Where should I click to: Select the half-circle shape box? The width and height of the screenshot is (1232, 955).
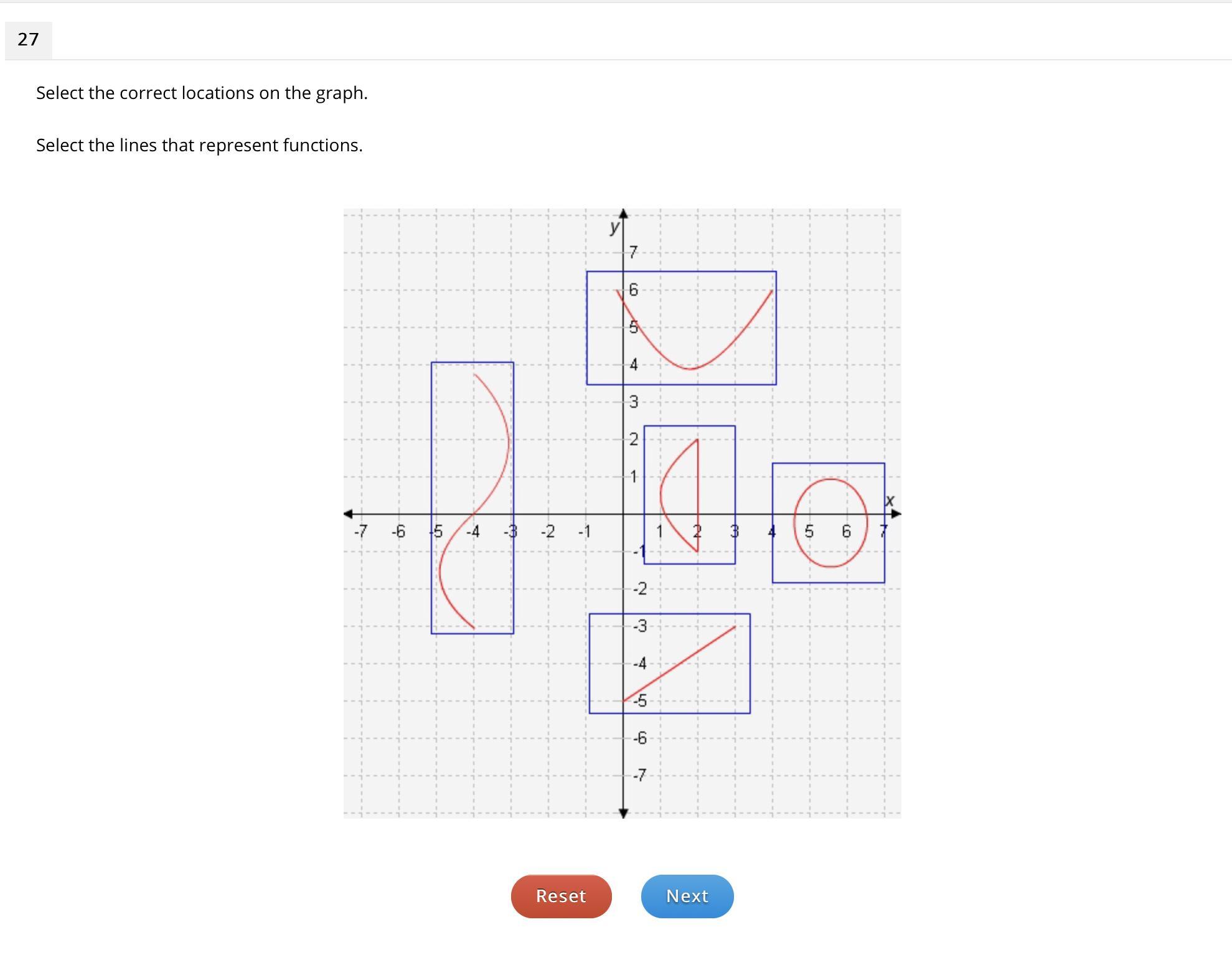click(689, 495)
